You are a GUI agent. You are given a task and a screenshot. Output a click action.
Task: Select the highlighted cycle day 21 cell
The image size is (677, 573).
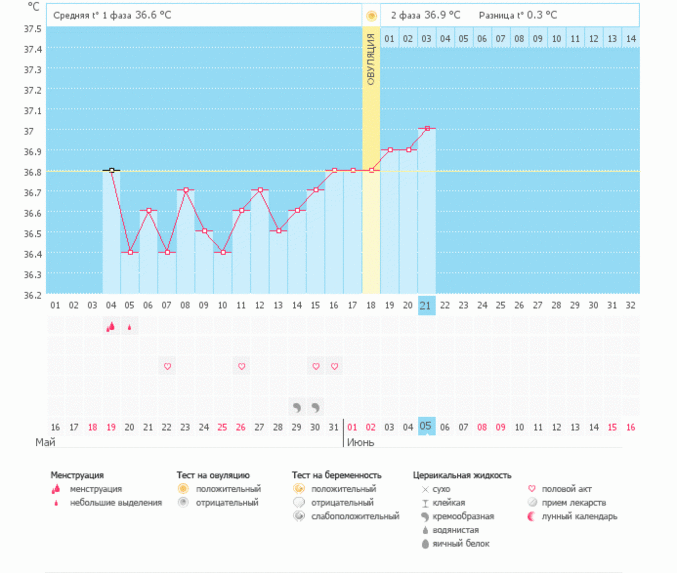pyautogui.click(x=426, y=305)
